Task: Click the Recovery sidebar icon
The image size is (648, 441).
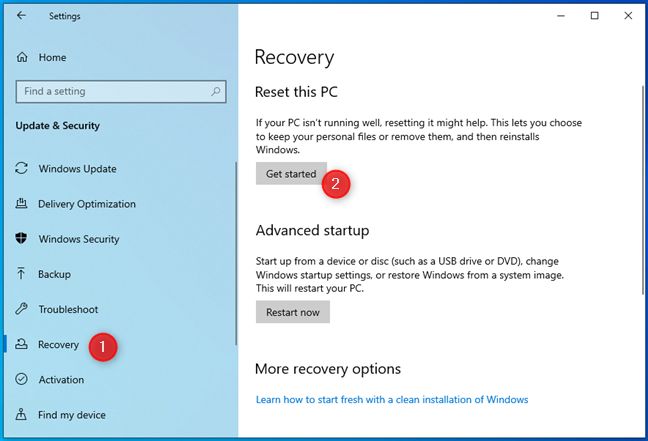Action: tap(21, 344)
